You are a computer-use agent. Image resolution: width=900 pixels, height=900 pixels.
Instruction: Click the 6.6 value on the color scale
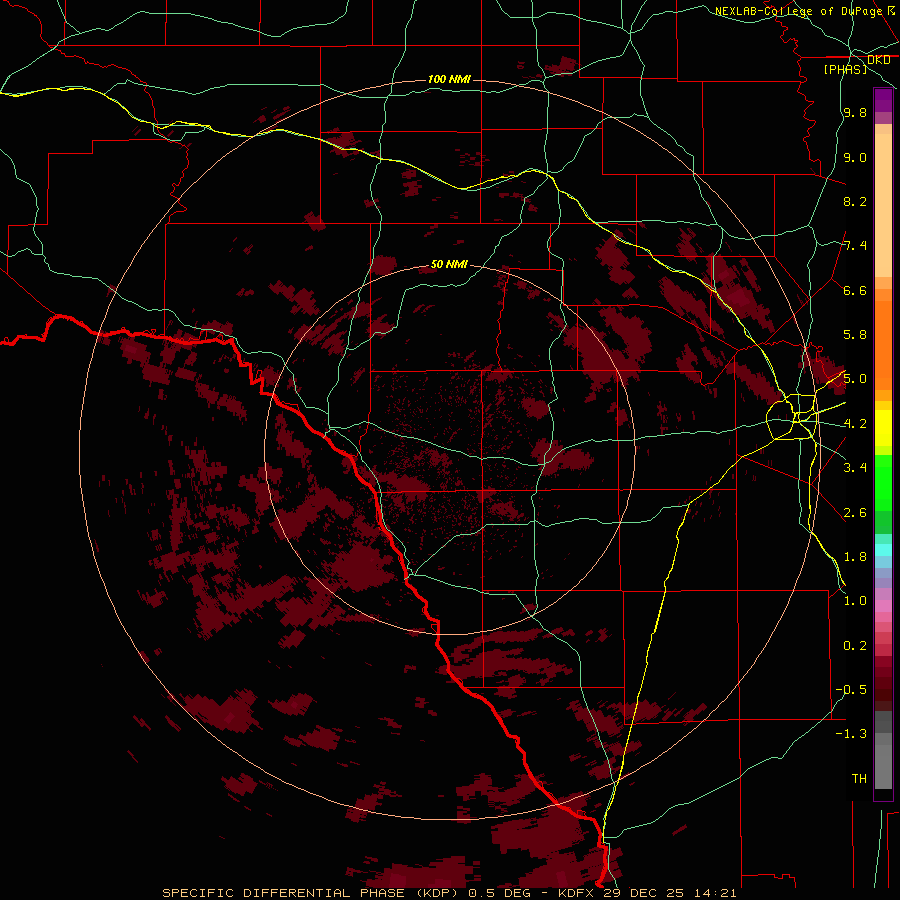click(x=855, y=290)
